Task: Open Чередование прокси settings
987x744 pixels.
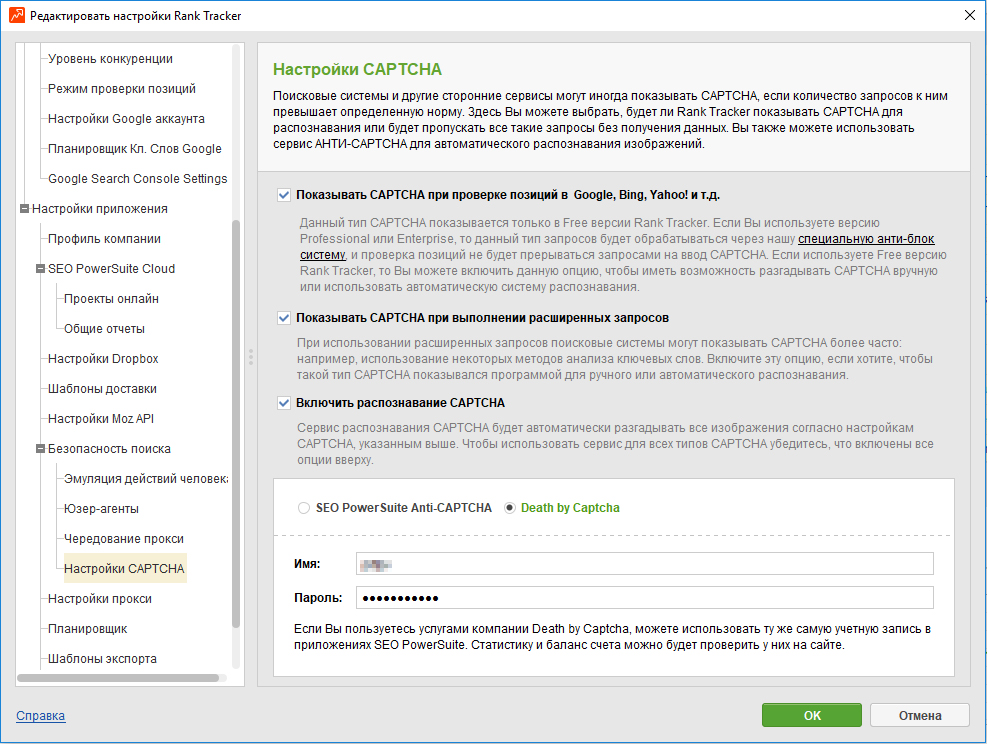Action: click(x=123, y=539)
